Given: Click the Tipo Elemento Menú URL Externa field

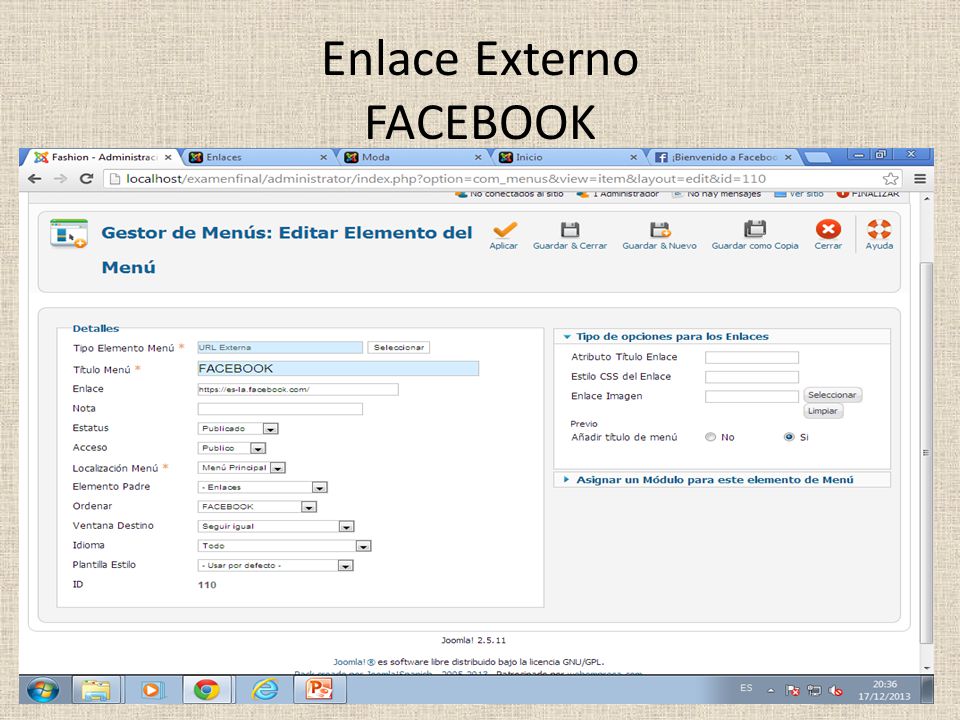Looking at the screenshot, I should 280,348.
